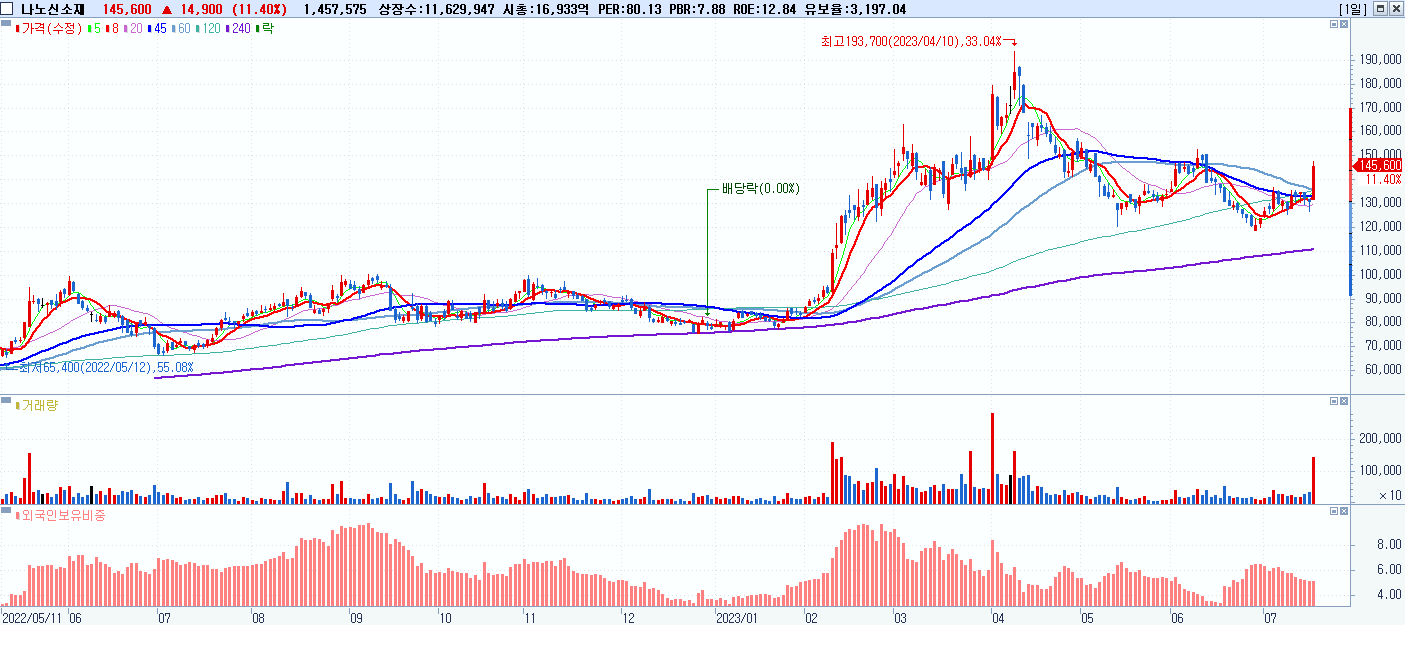Click the ×10 volume scale label
The image size is (1405, 648).
click(1389, 495)
